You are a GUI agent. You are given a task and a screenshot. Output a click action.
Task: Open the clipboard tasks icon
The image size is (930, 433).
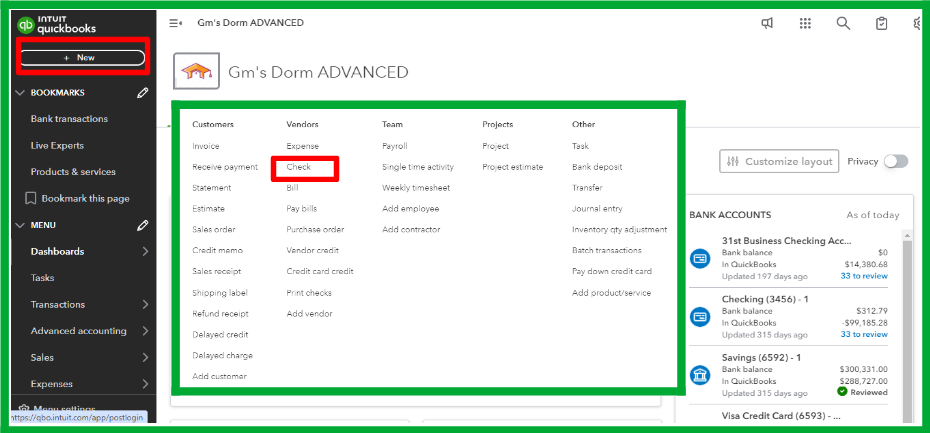tap(882, 23)
